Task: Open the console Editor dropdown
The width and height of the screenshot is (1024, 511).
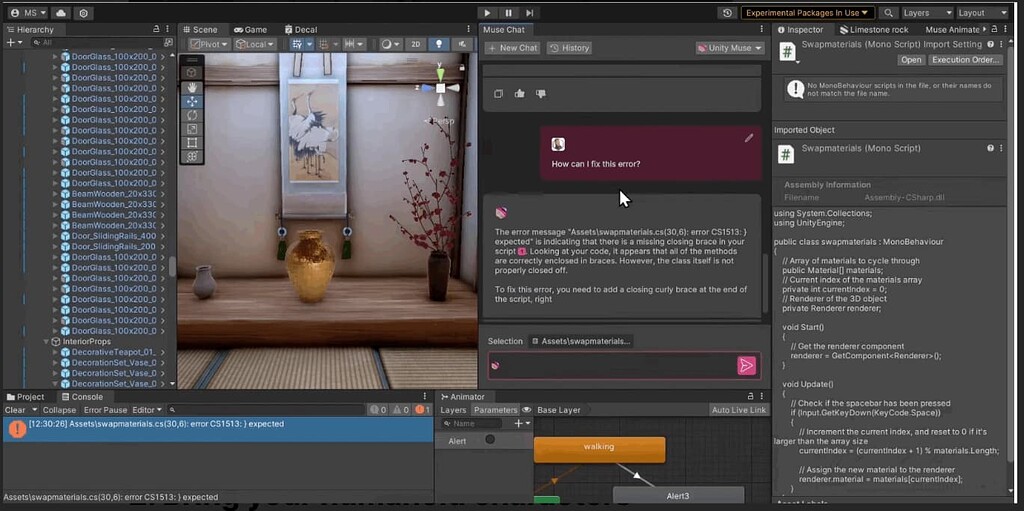Action: (x=147, y=410)
